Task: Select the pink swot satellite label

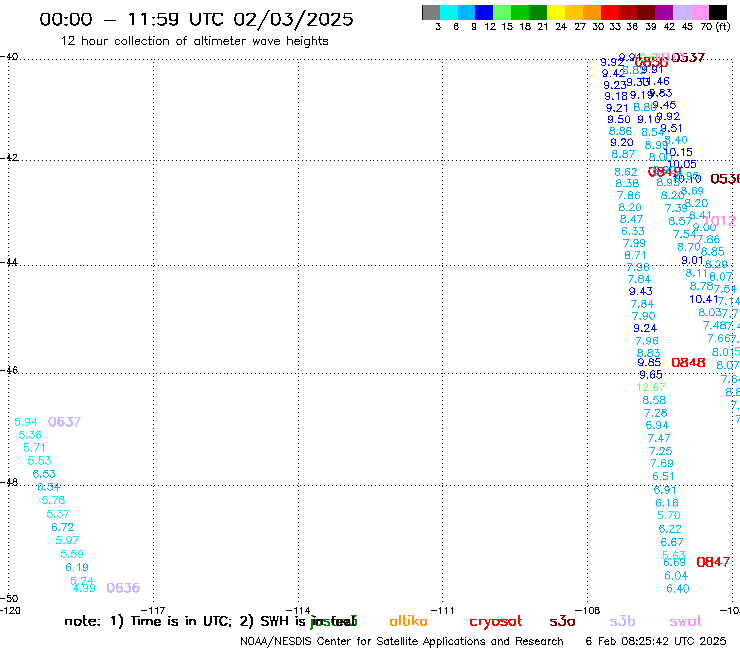Action: 686,621
